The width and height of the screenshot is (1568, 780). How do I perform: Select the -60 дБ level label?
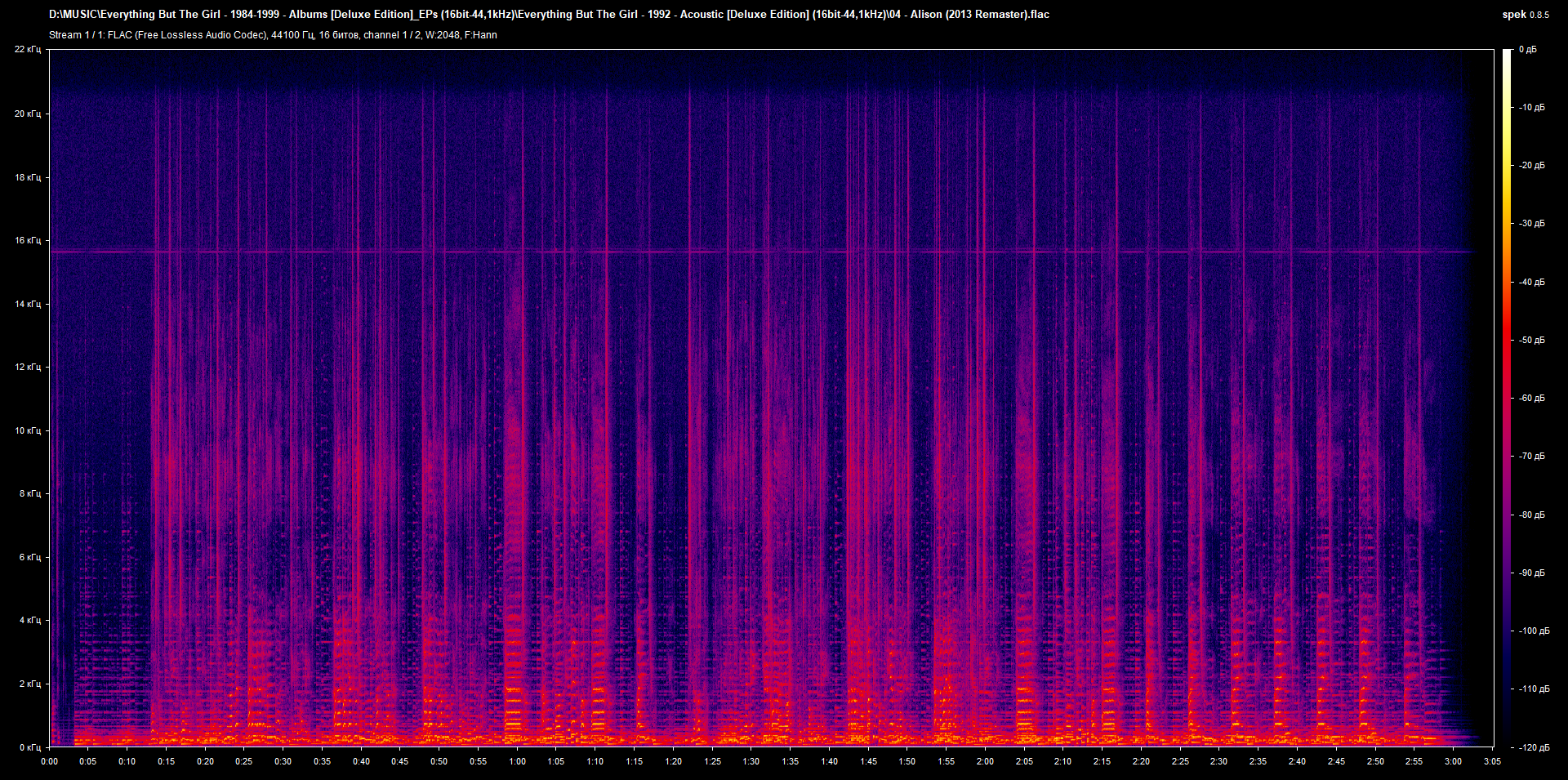1532,399
